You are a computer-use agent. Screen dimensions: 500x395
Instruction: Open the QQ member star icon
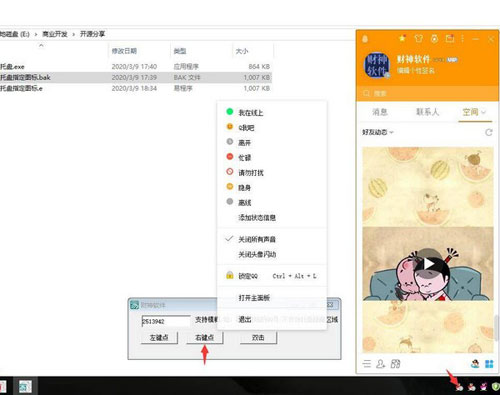coord(403,39)
